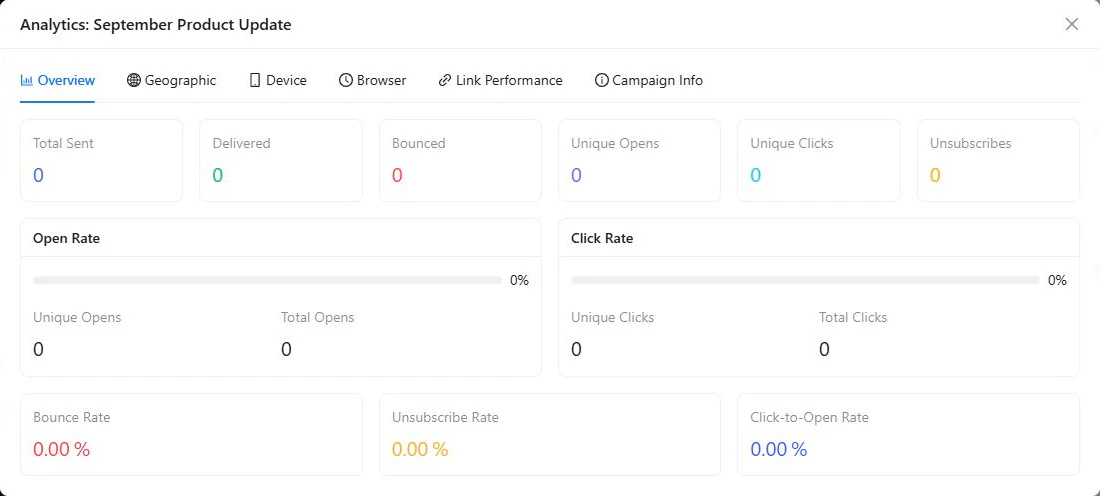Open the Geographic tab

(x=172, y=80)
